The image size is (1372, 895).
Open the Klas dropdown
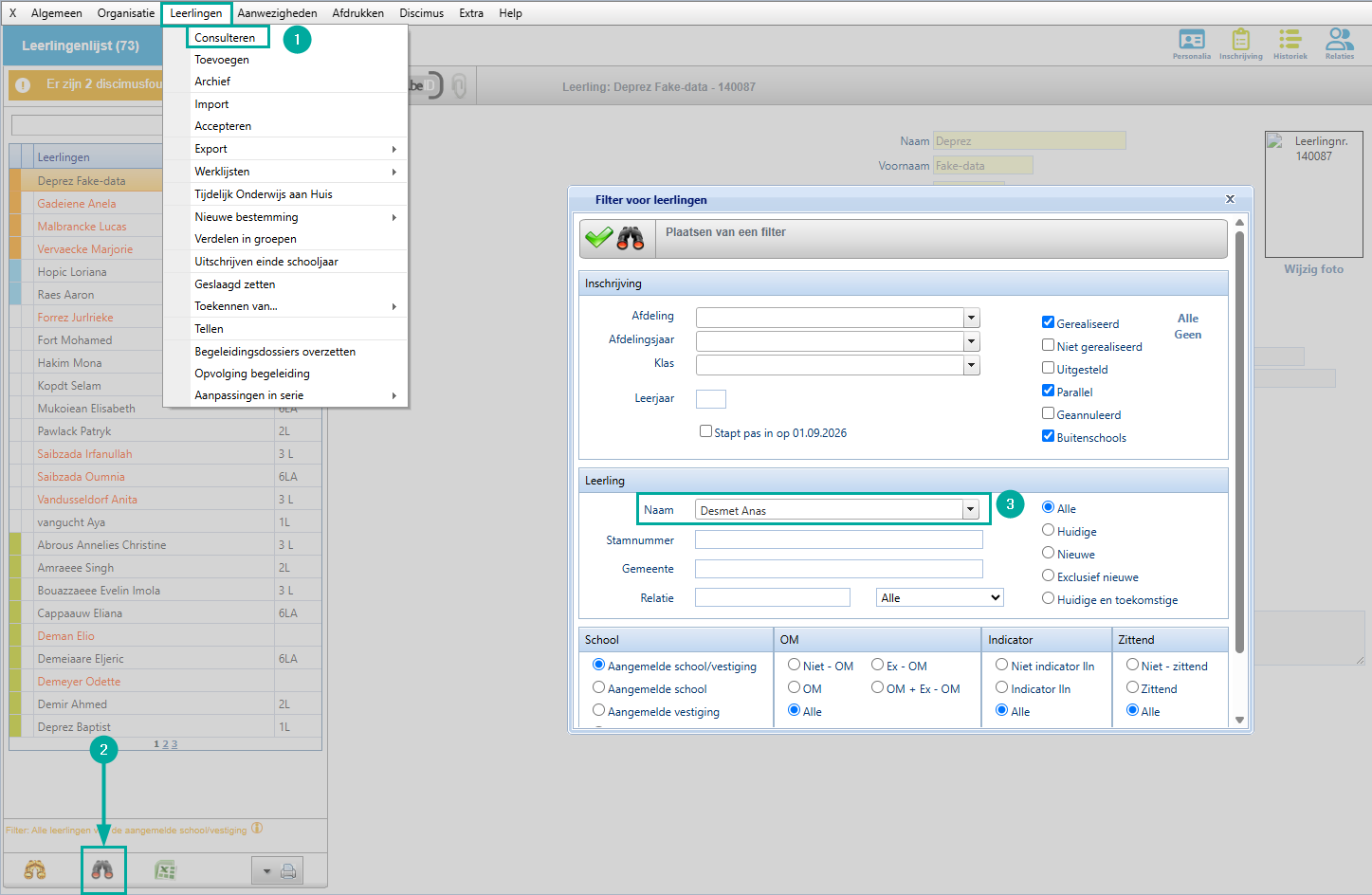click(971, 365)
